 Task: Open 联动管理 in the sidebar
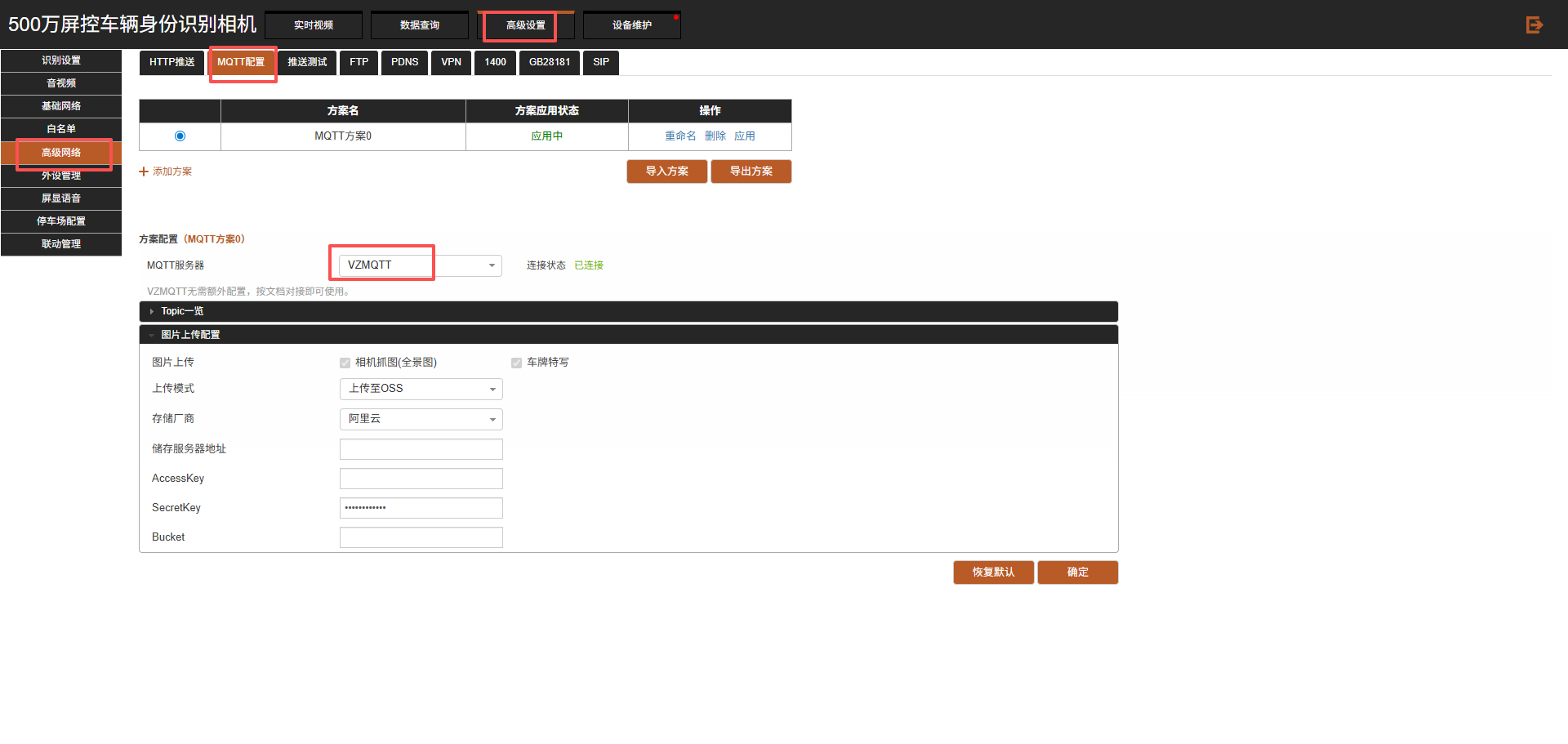point(61,244)
